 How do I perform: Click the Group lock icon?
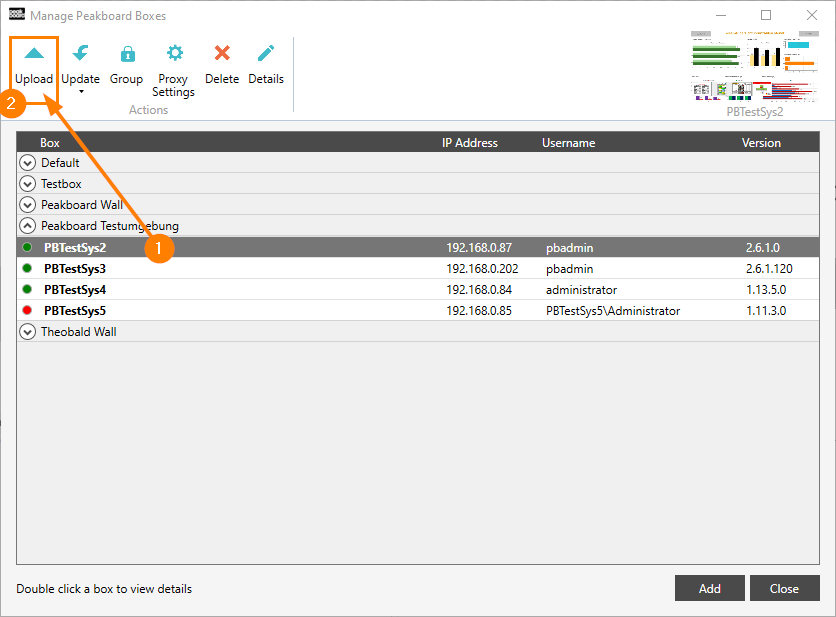(127, 53)
